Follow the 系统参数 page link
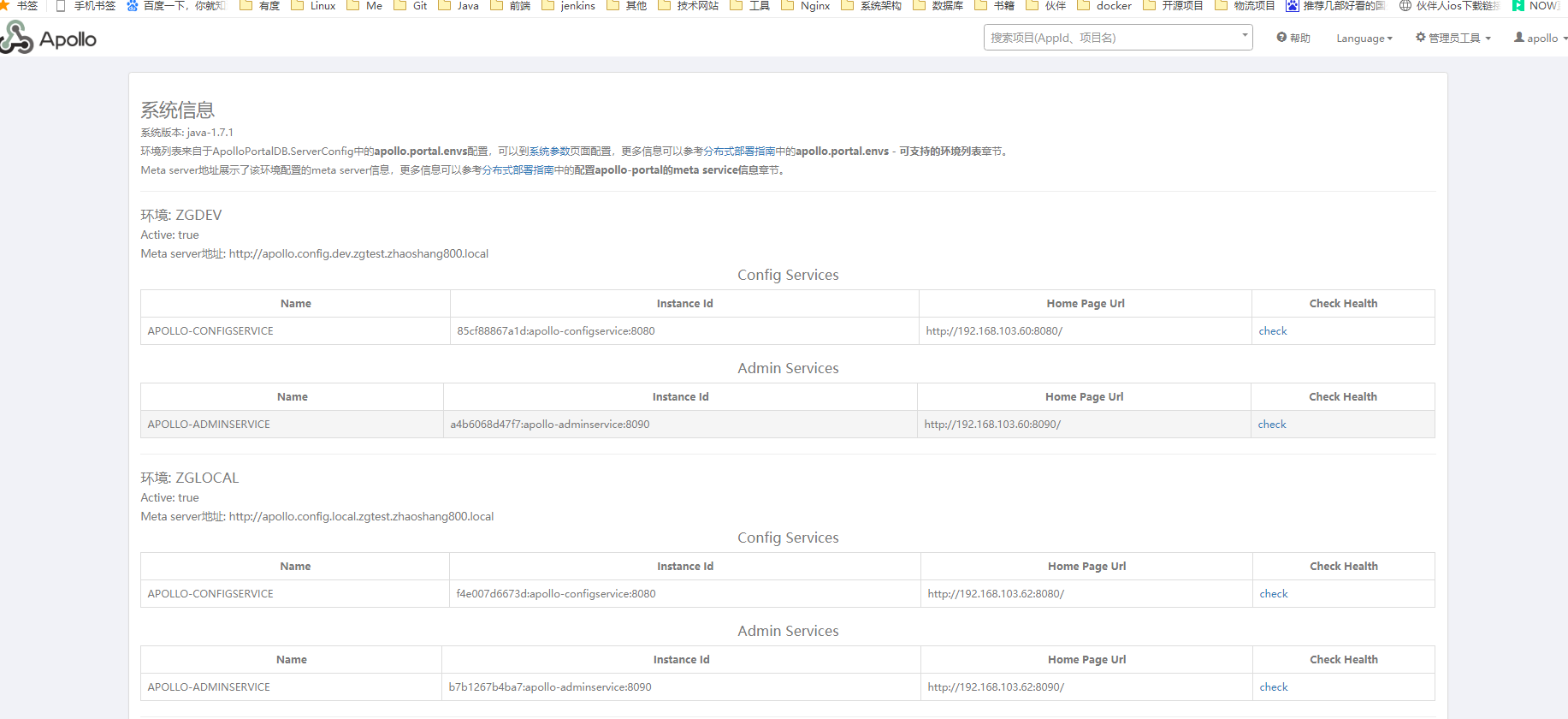 (x=549, y=152)
